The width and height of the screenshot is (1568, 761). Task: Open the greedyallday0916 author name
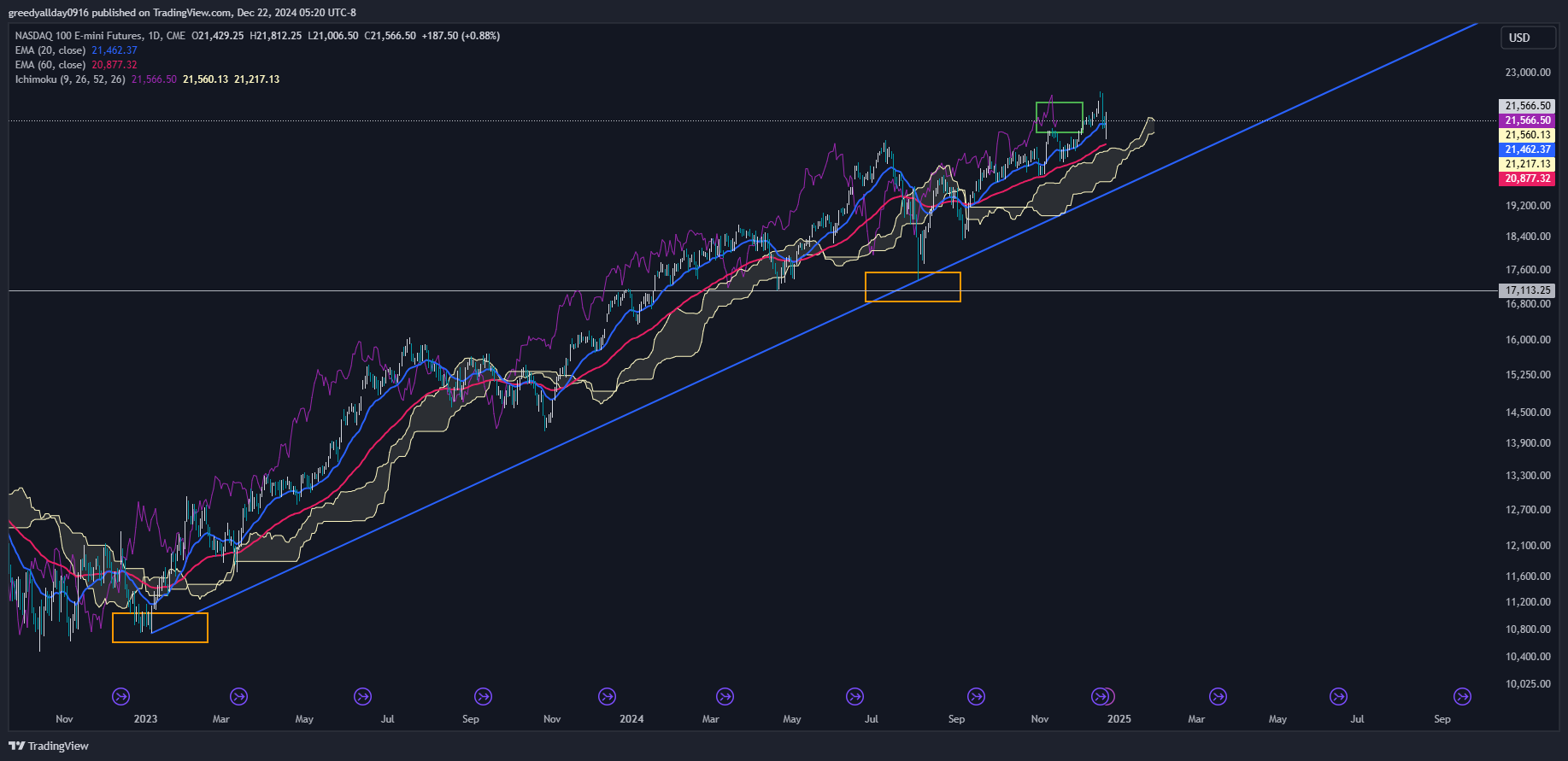48,13
